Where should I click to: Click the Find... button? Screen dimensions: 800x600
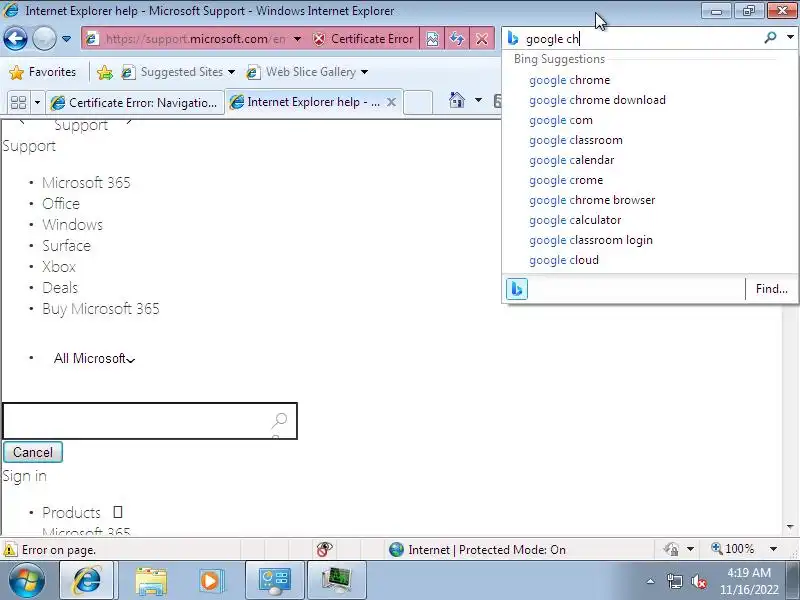(771, 289)
